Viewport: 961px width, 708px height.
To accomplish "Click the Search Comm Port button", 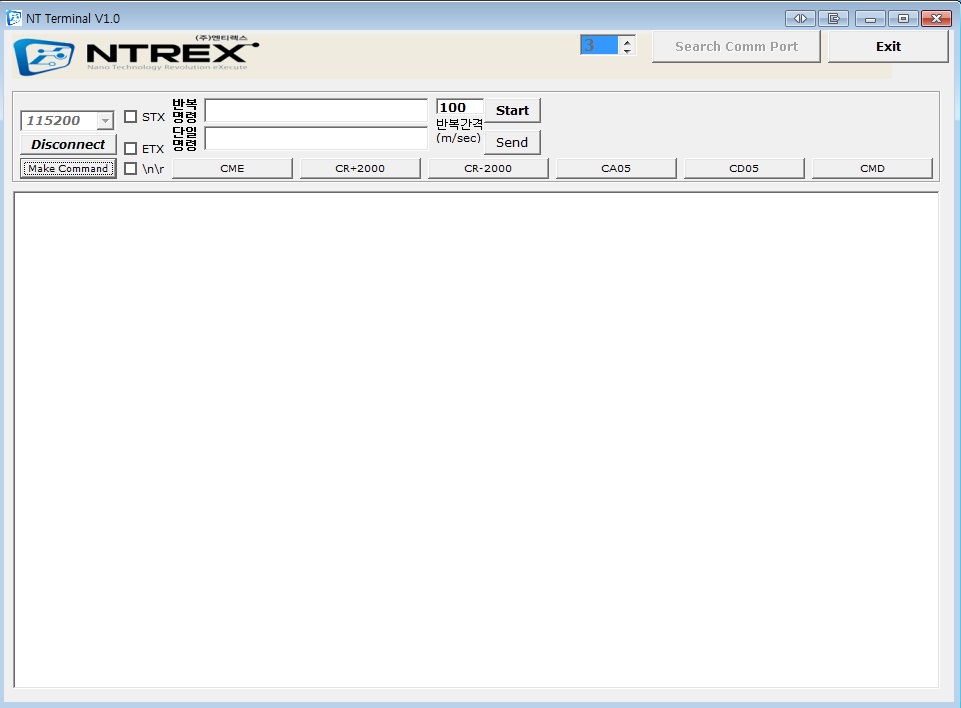I will pyautogui.click(x=736, y=47).
